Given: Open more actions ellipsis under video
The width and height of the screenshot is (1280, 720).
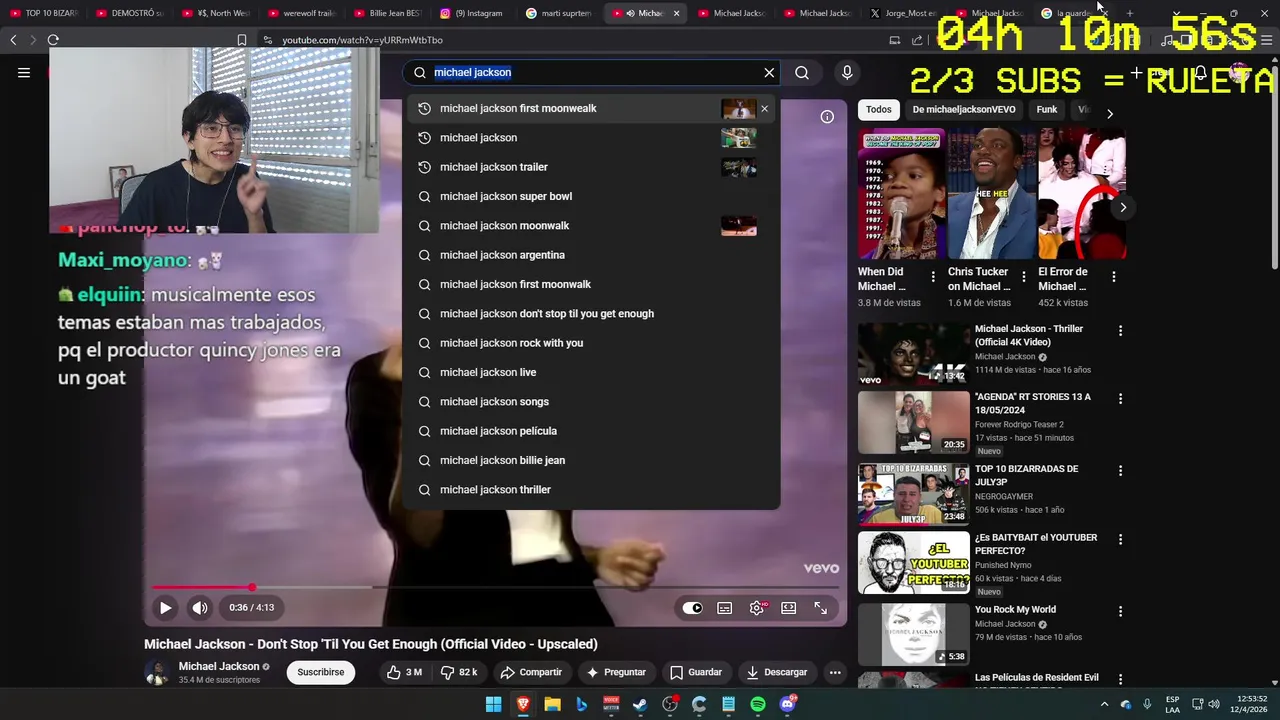Looking at the screenshot, I should pyautogui.click(x=835, y=672).
